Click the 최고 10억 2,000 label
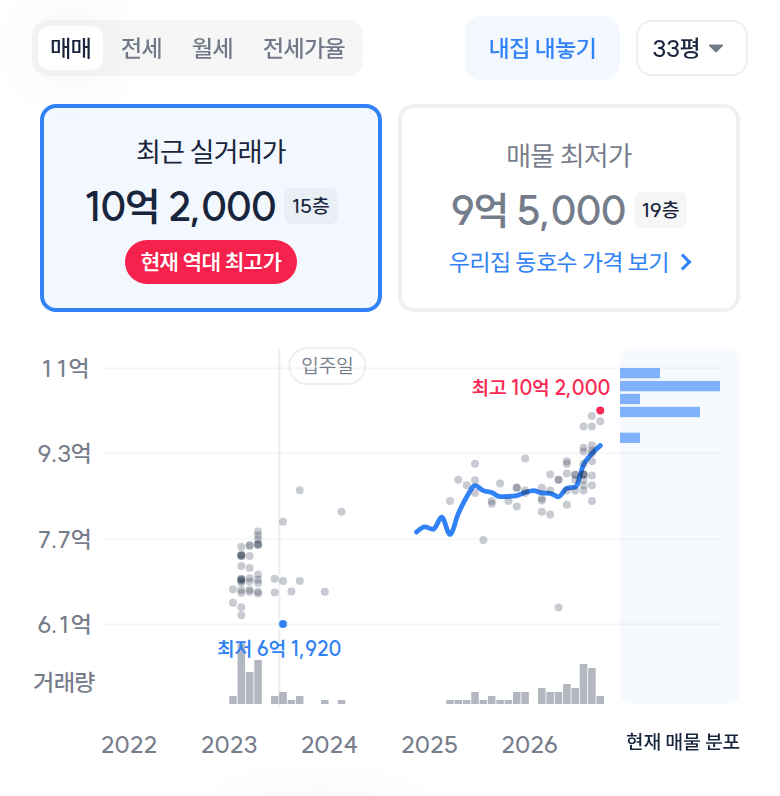Screen dimensions: 780x796 point(540,387)
